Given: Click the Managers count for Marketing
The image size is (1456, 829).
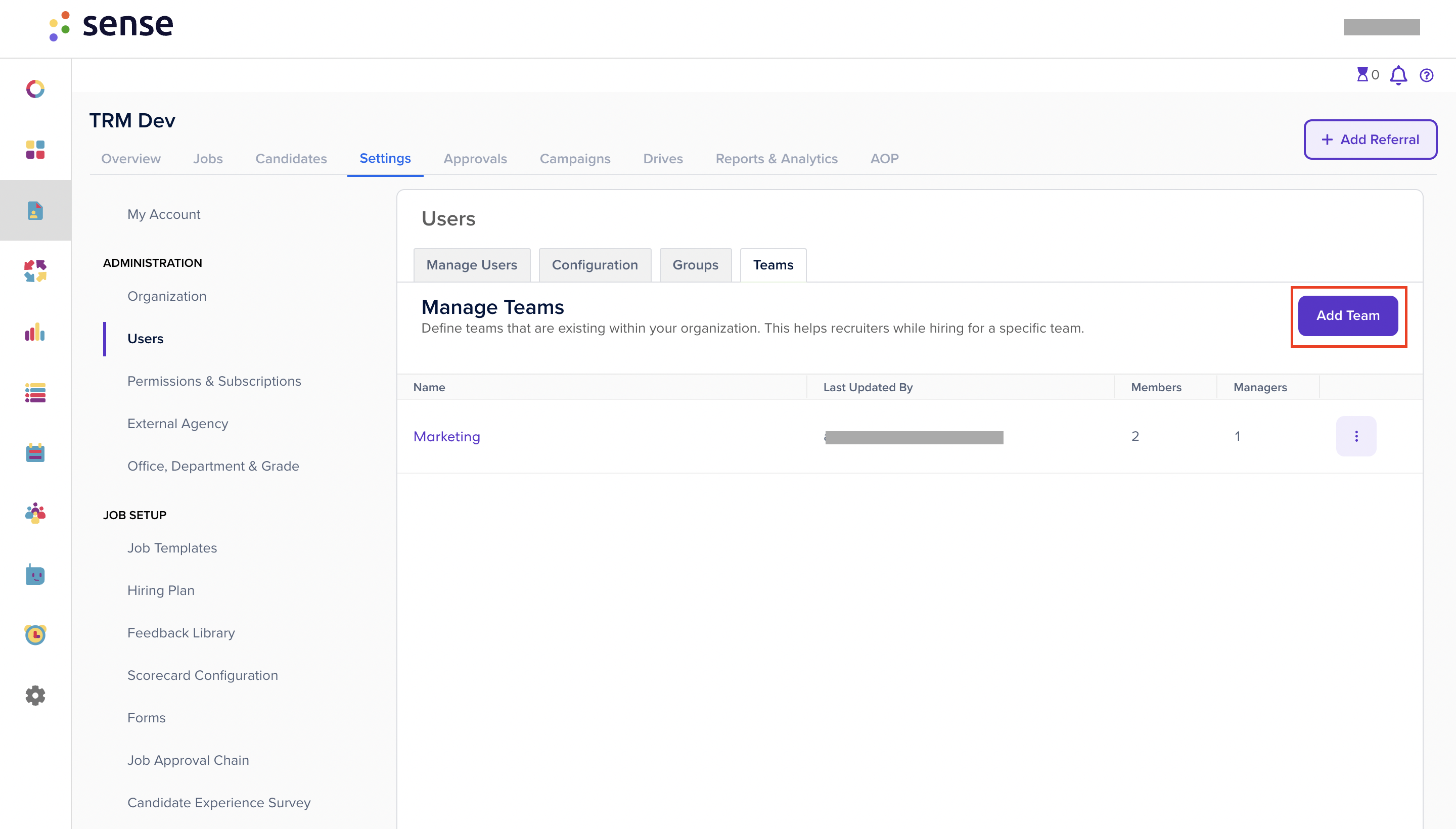Looking at the screenshot, I should 1237,436.
